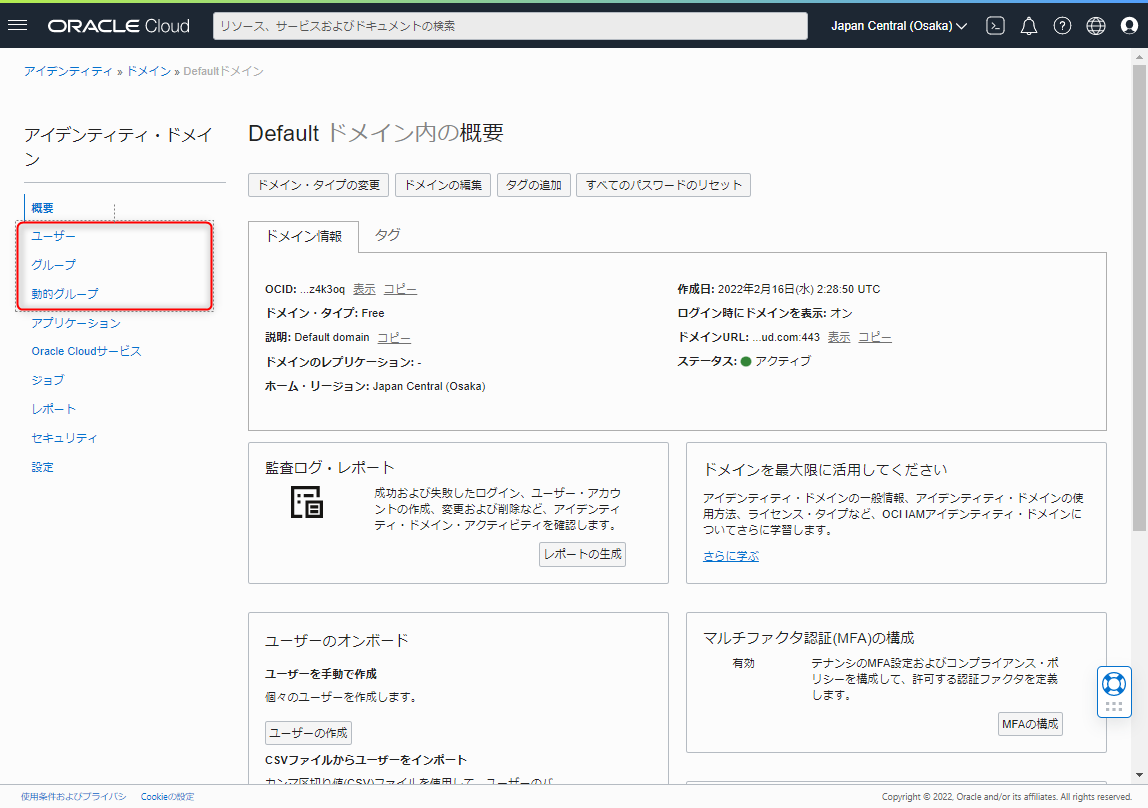Go to アイデンティティ breadcrumb
Image resolution: width=1148 pixels, height=808 pixels.
pyautogui.click(x=68, y=71)
